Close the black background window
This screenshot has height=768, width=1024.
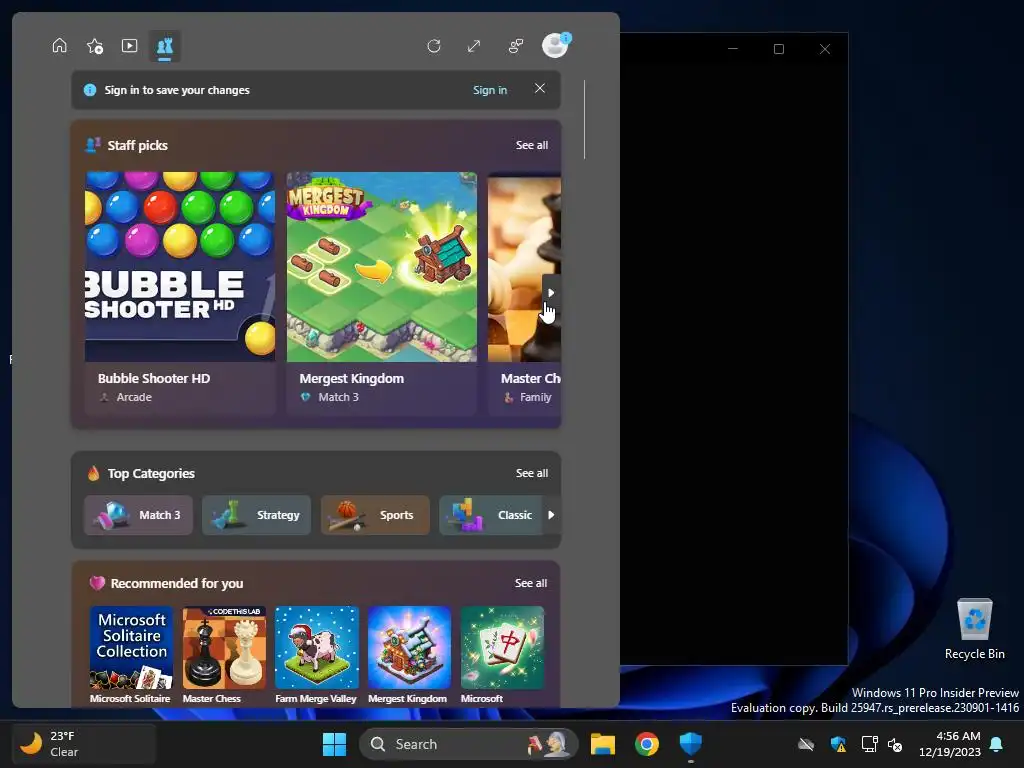click(x=825, y=49)
